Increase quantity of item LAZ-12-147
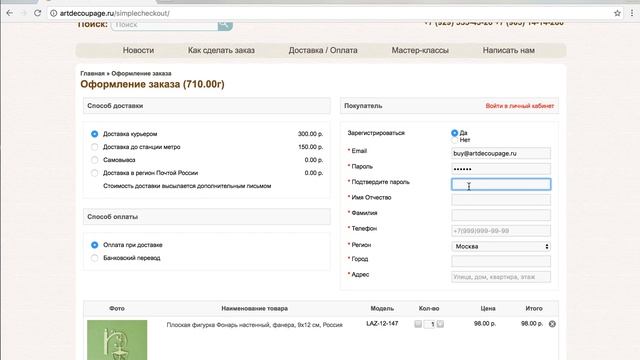640x360 pixels. tap(440, 324)
